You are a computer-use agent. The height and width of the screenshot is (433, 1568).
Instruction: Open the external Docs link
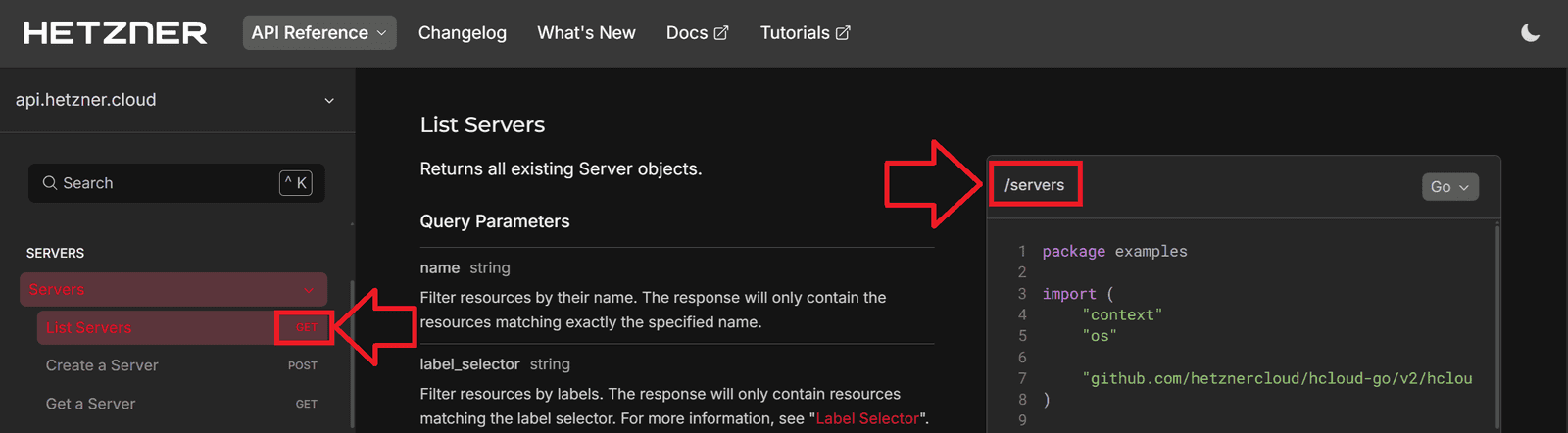(697, 32)
